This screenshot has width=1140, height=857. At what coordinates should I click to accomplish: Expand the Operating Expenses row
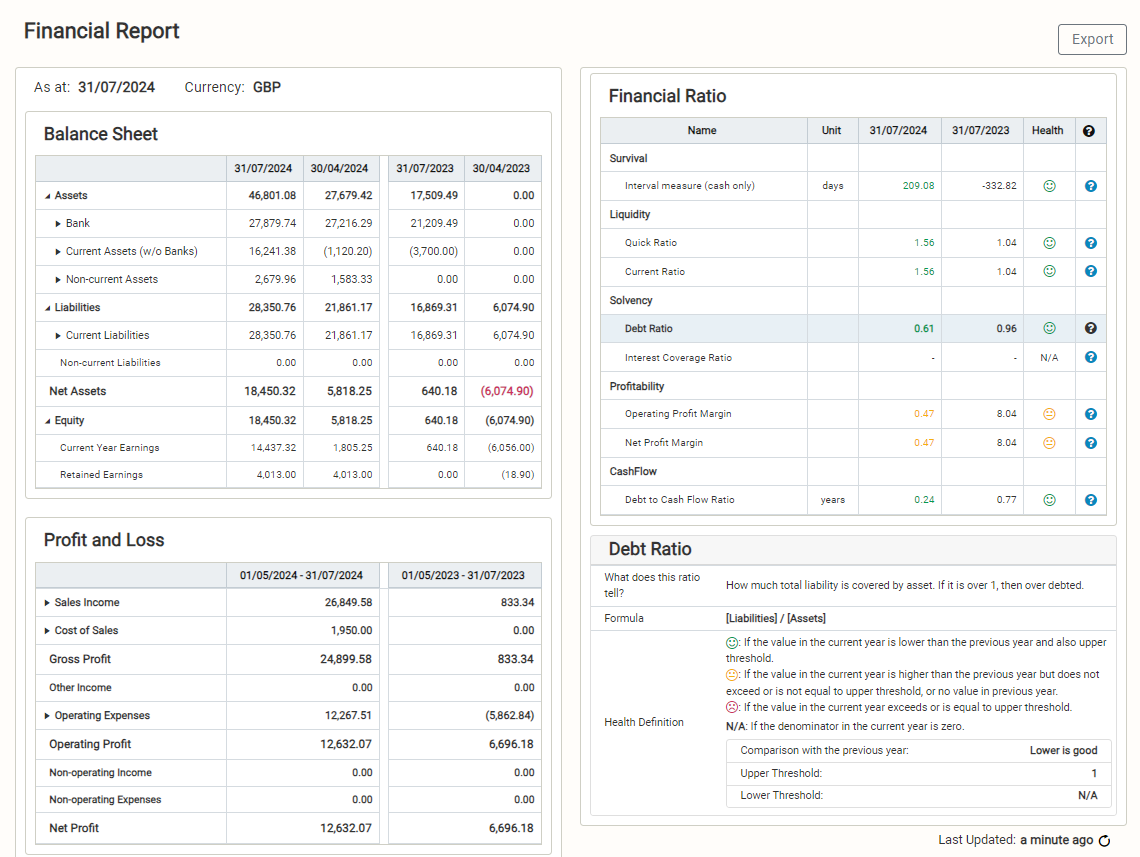[47, 716]
